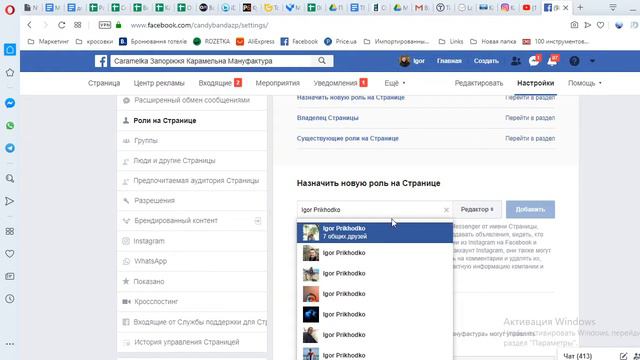Open the Messenger messages icon in header
The image size is (640, 360).
click(533, 61)
